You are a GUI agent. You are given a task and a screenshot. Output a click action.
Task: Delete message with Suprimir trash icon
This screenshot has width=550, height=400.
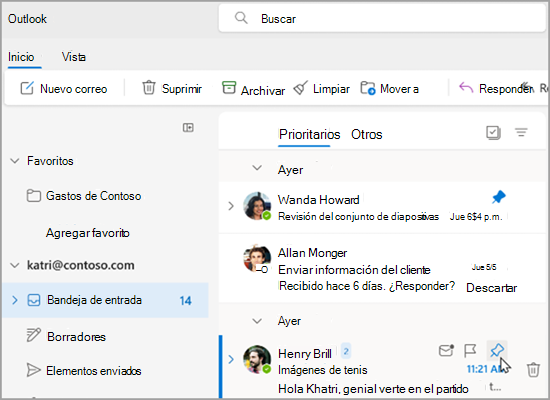click(149, 88)
